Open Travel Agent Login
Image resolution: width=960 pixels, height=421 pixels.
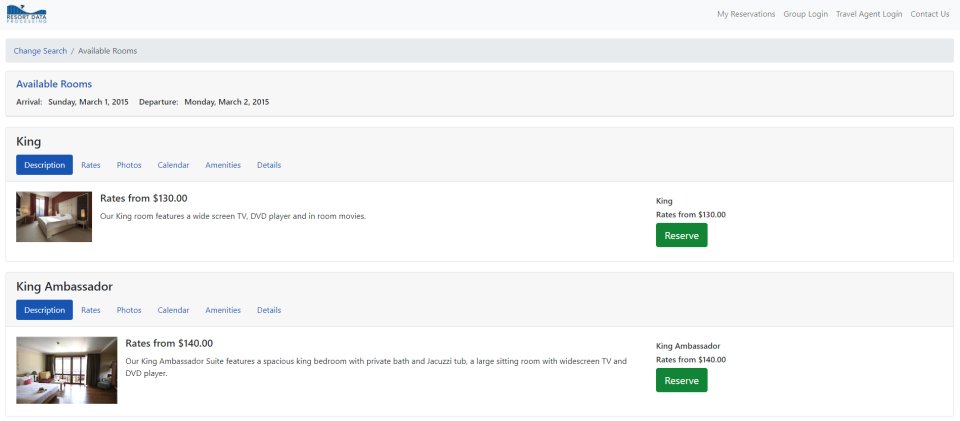tap(869, 14)
